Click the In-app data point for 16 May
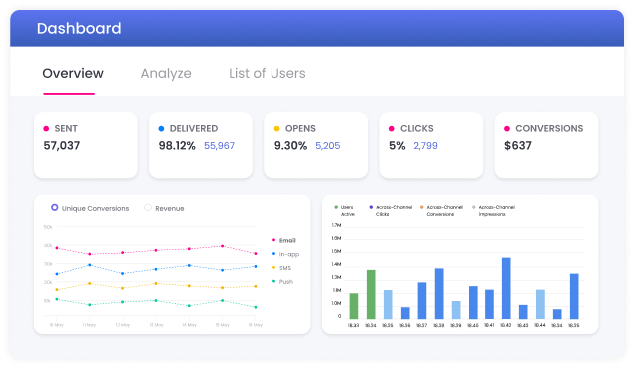 point(256,266)
